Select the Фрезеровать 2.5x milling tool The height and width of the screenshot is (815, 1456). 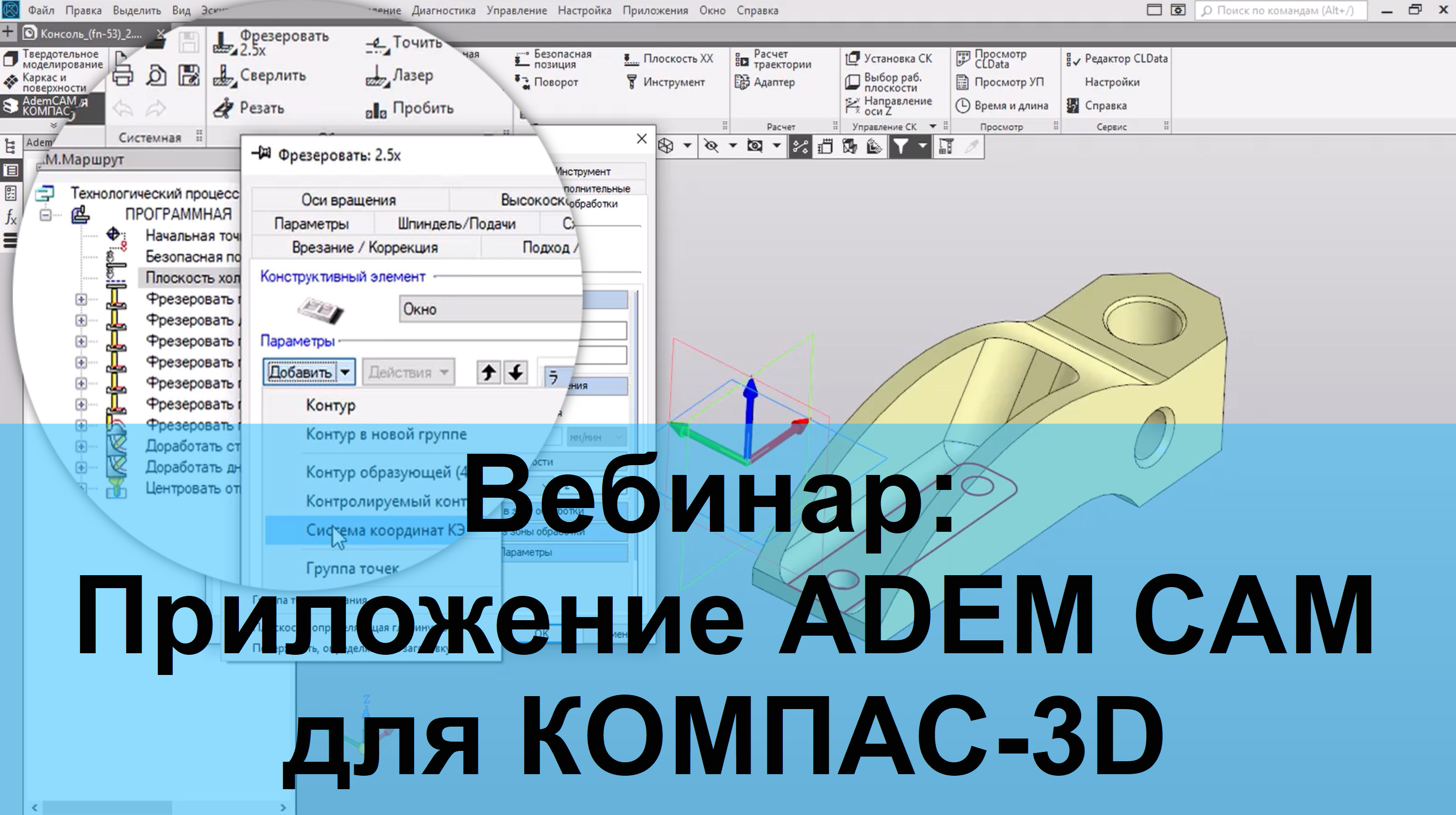[271, 42]
